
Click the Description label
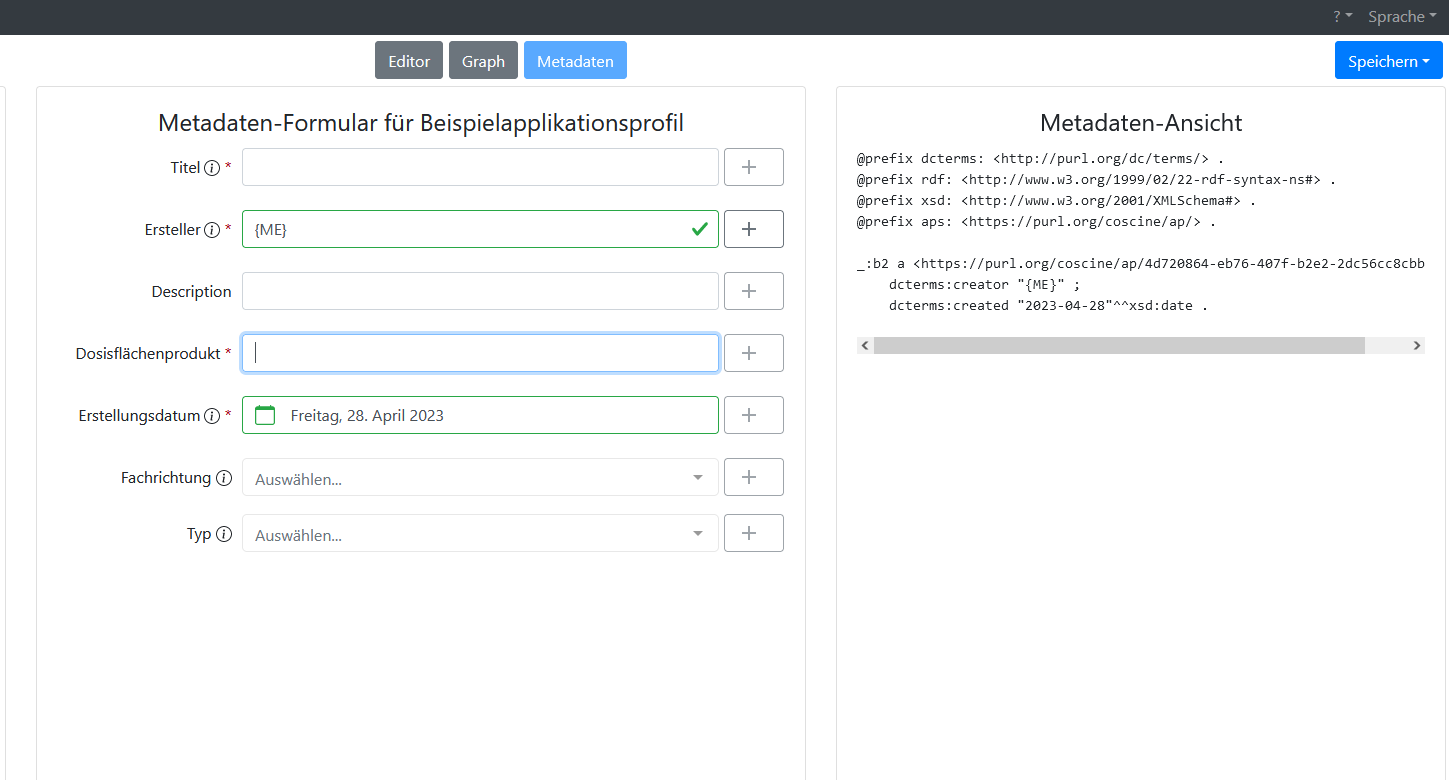[191, 292]
